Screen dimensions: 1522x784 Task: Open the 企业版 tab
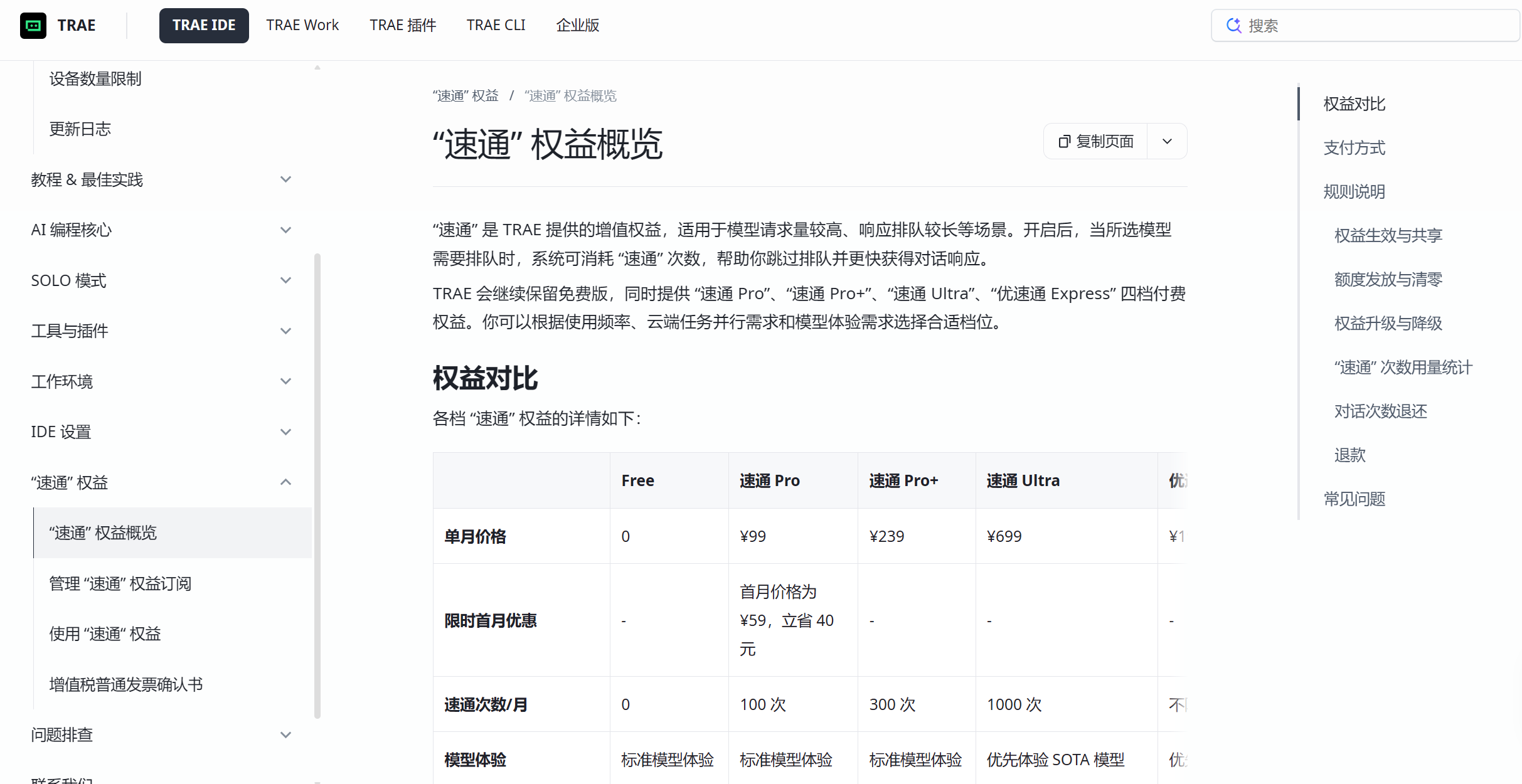pos(578,26)
